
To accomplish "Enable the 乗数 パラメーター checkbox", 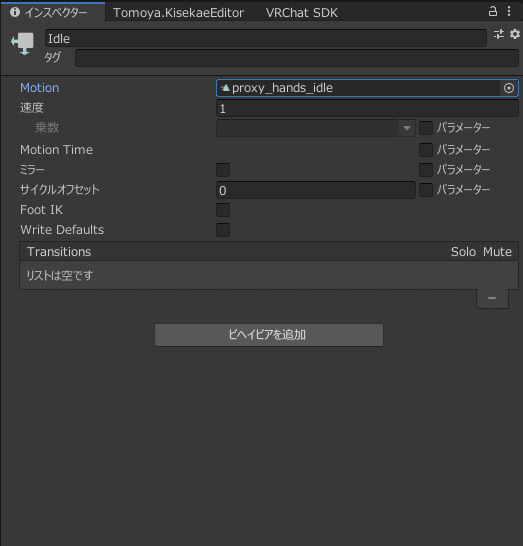I will (x=426, y=128).
